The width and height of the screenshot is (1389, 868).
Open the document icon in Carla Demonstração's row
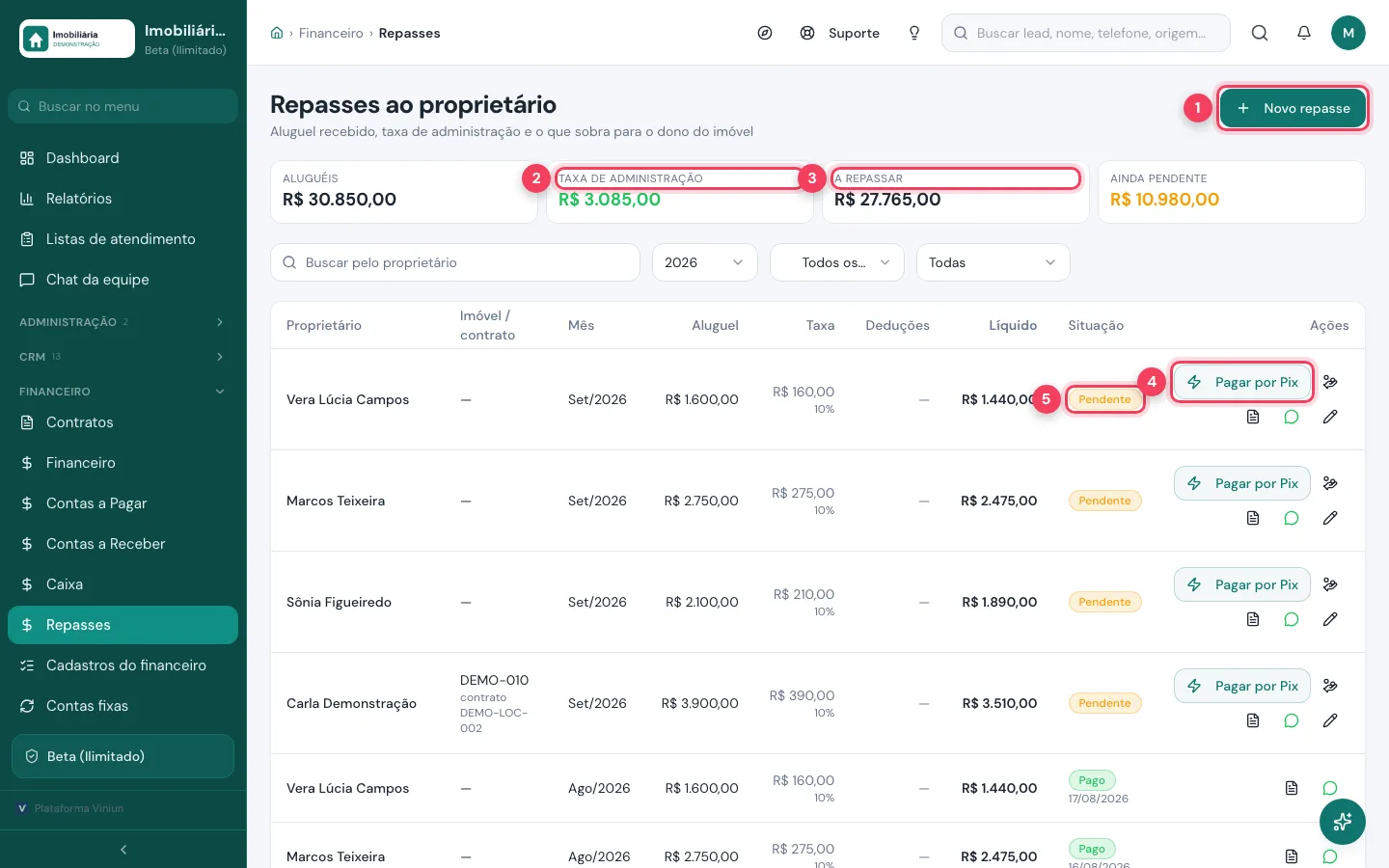click(x=1253, y=720)
